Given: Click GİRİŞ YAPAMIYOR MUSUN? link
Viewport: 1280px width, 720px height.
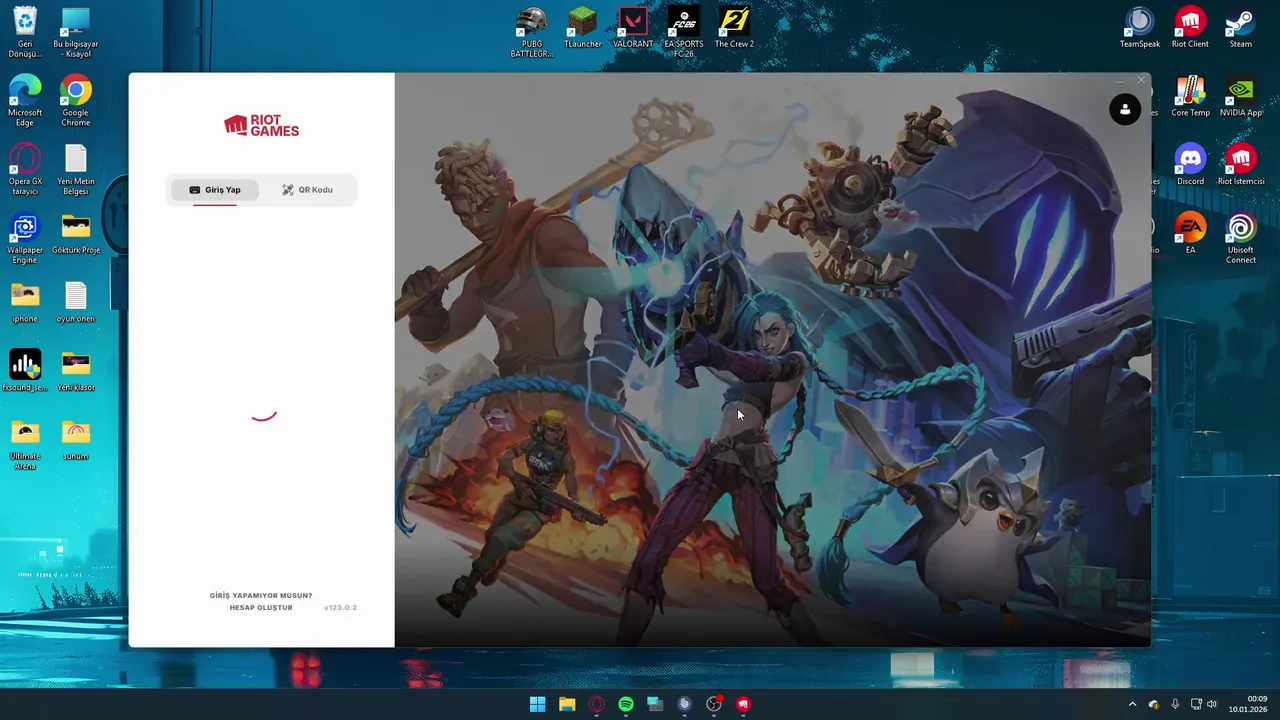Looking at the screenshot, I should [261, 596].
